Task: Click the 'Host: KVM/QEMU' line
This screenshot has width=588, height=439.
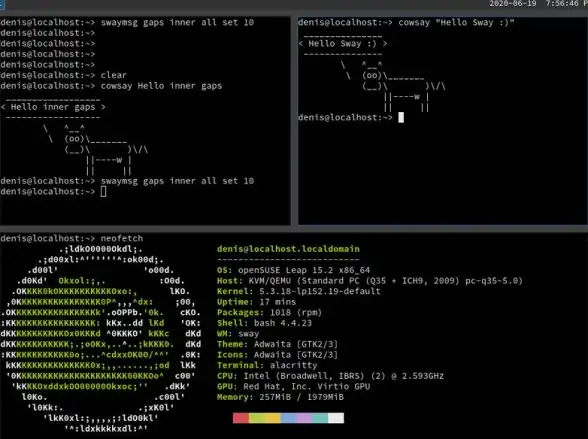Action: (x=369, y=281)
